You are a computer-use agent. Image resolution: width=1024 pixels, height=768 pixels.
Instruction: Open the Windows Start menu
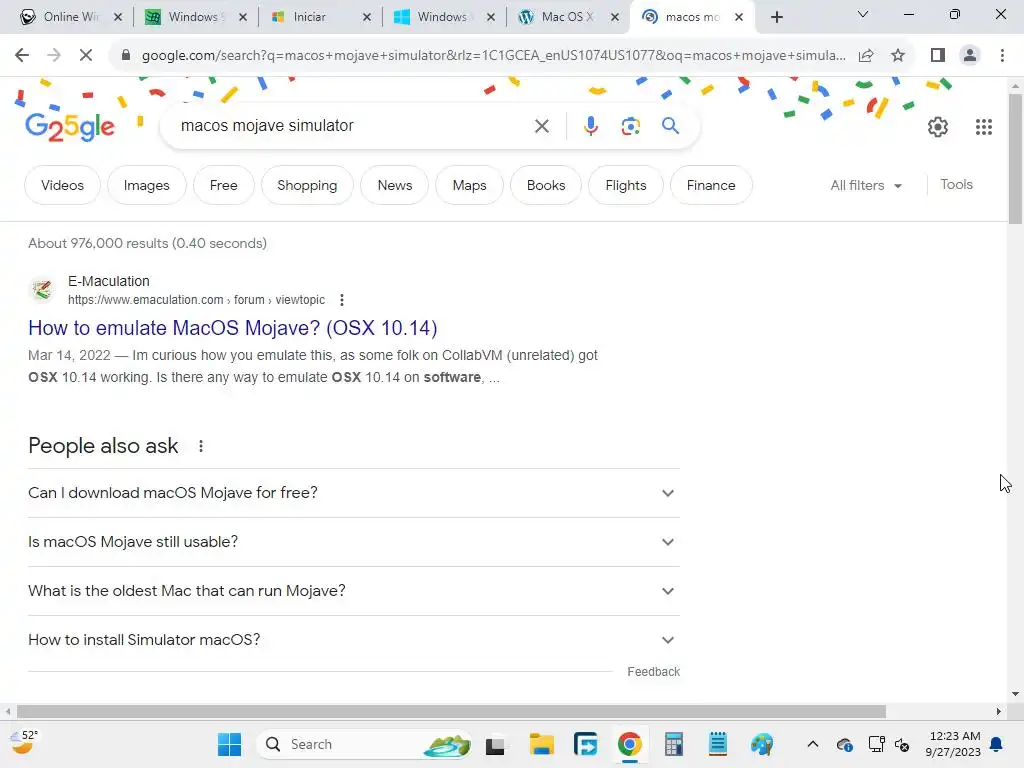click(229, 744)
